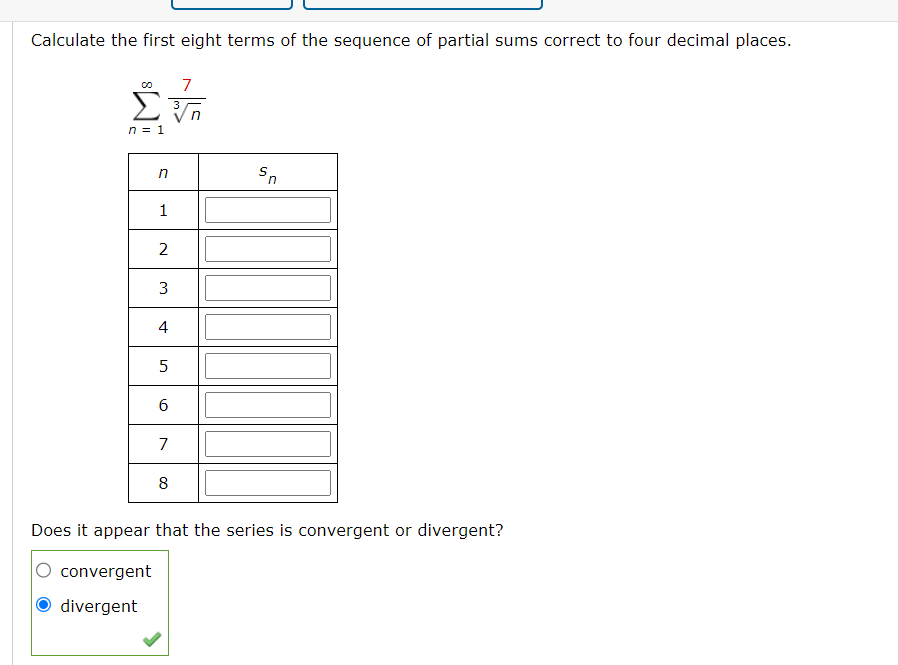Select the answer field next to n = 3
This screenshot has height=665, width=898.
click(x=267, y=287)
